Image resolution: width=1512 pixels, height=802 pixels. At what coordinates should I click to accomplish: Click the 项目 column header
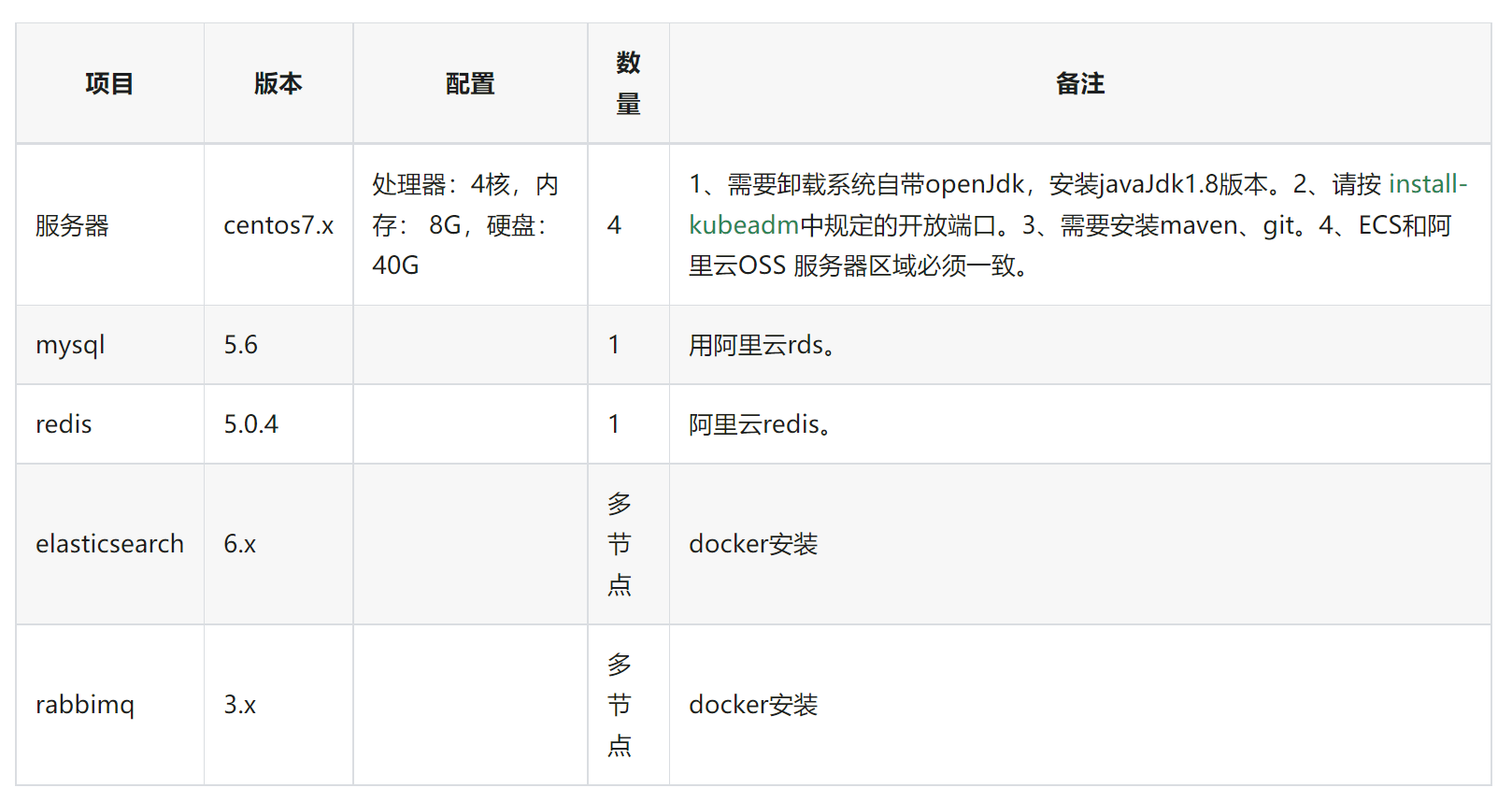(x=109, y=84)
